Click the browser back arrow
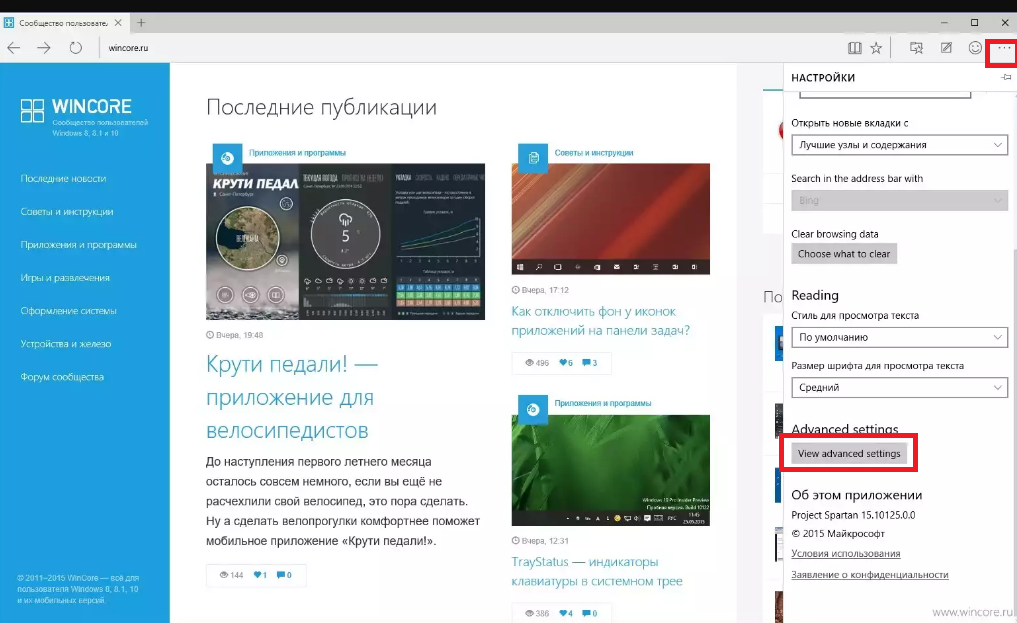Viewport: 1017px width, 623px height. click(x=13, y=48)
